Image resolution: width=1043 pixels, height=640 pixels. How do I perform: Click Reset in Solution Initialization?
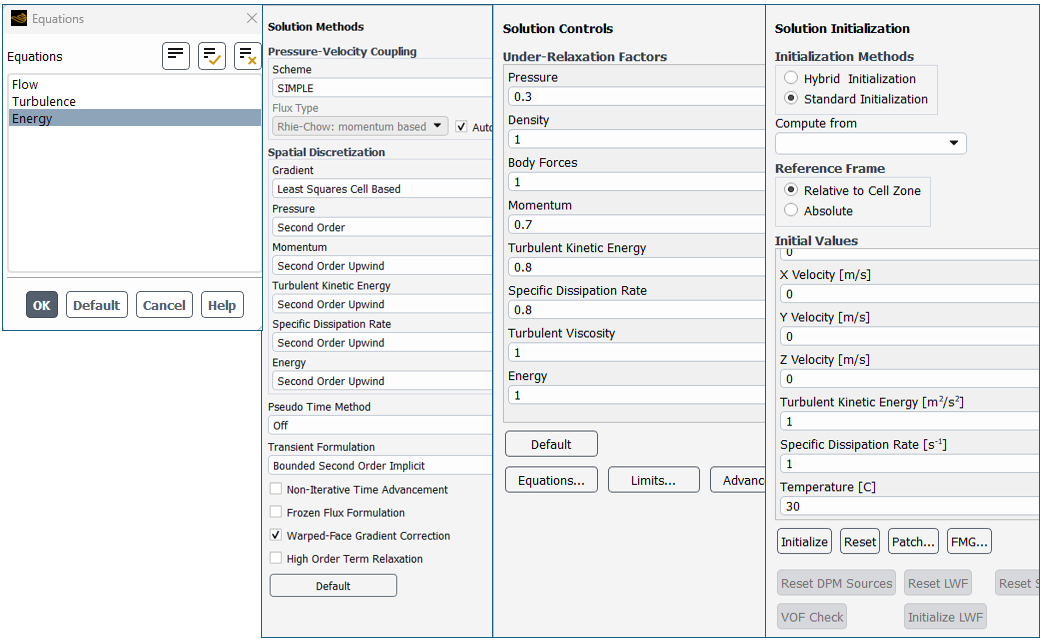[860, 542]
